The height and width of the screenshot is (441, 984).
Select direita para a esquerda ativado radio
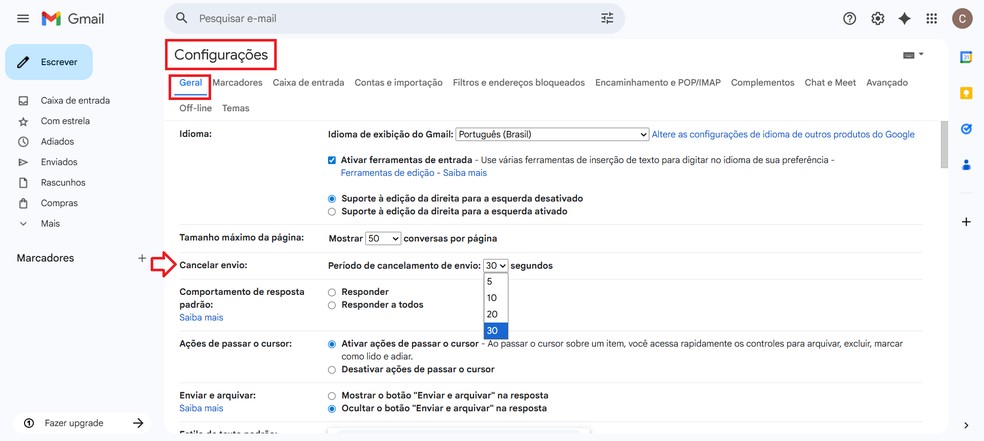click(332, 211)
